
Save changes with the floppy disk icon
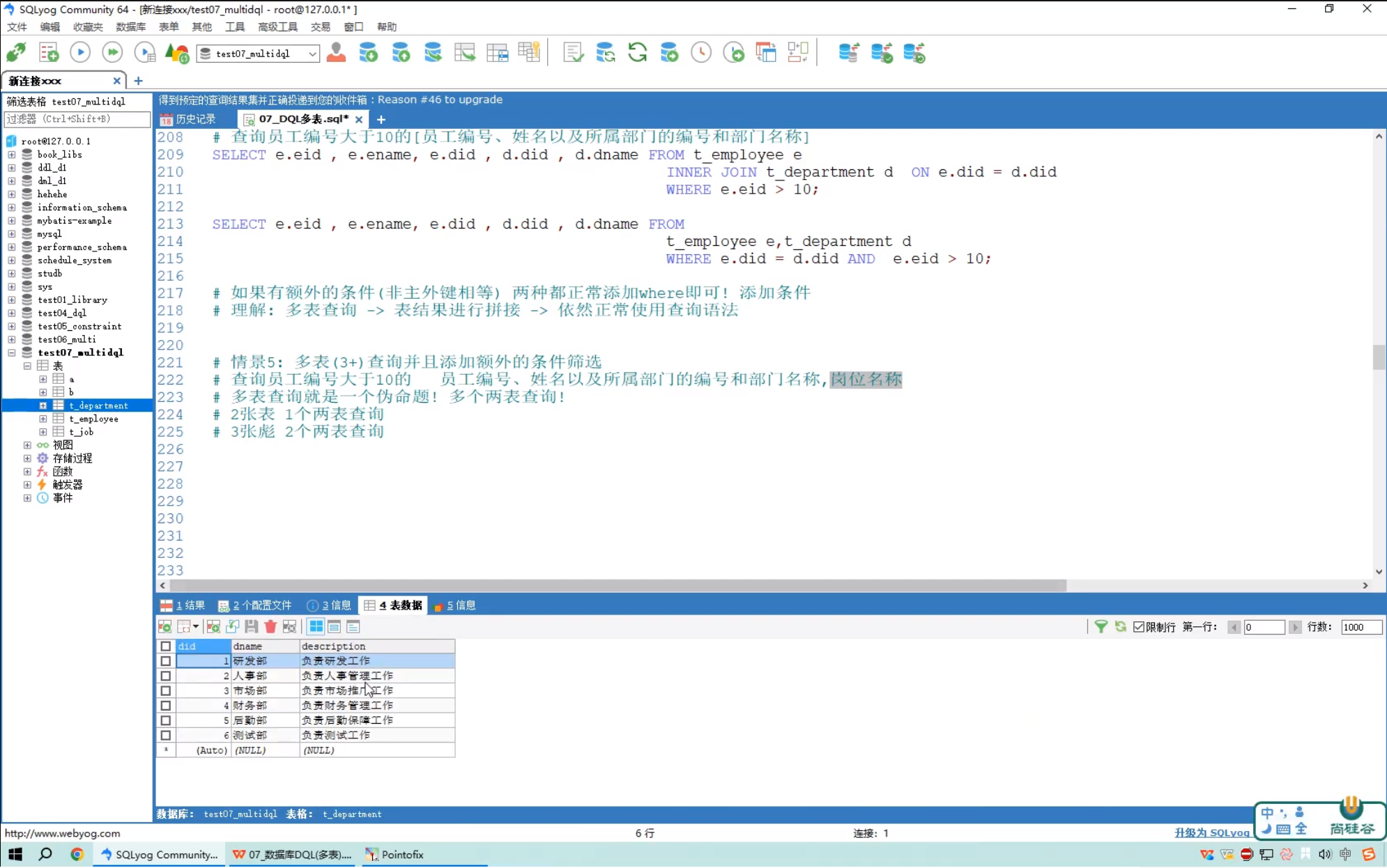252,627
